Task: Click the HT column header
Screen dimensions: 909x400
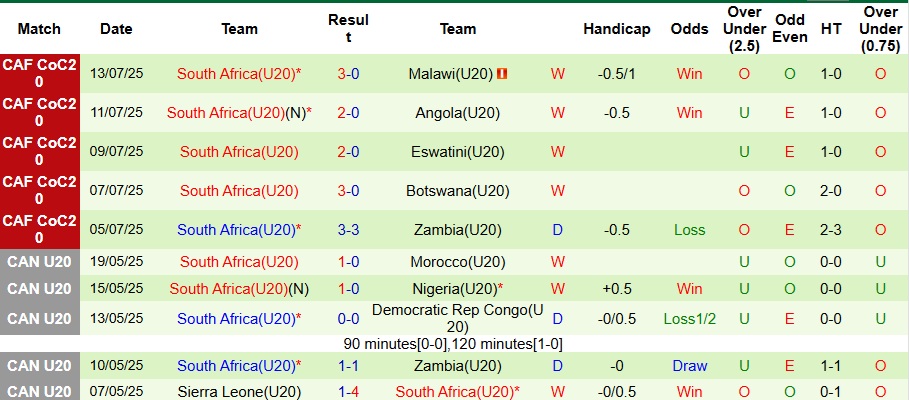Action: [831, 29]
